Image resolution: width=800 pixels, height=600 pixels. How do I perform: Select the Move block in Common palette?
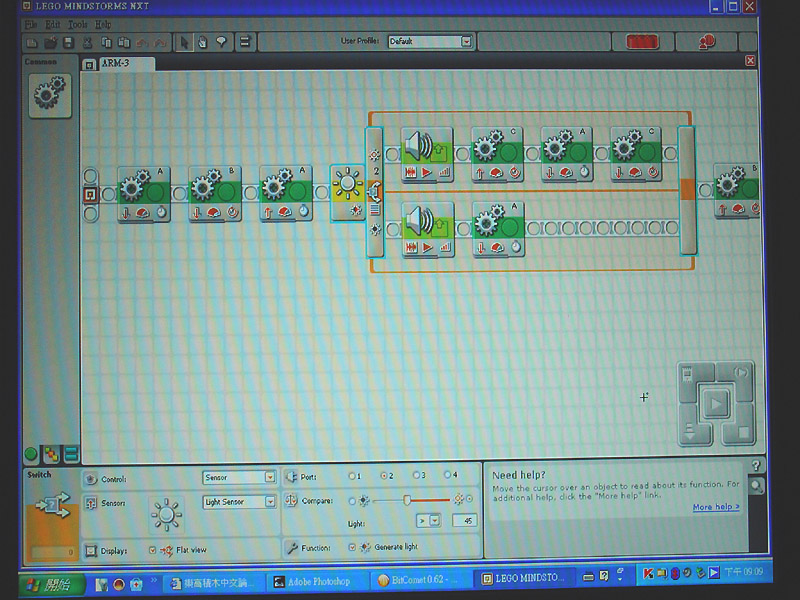49,95
